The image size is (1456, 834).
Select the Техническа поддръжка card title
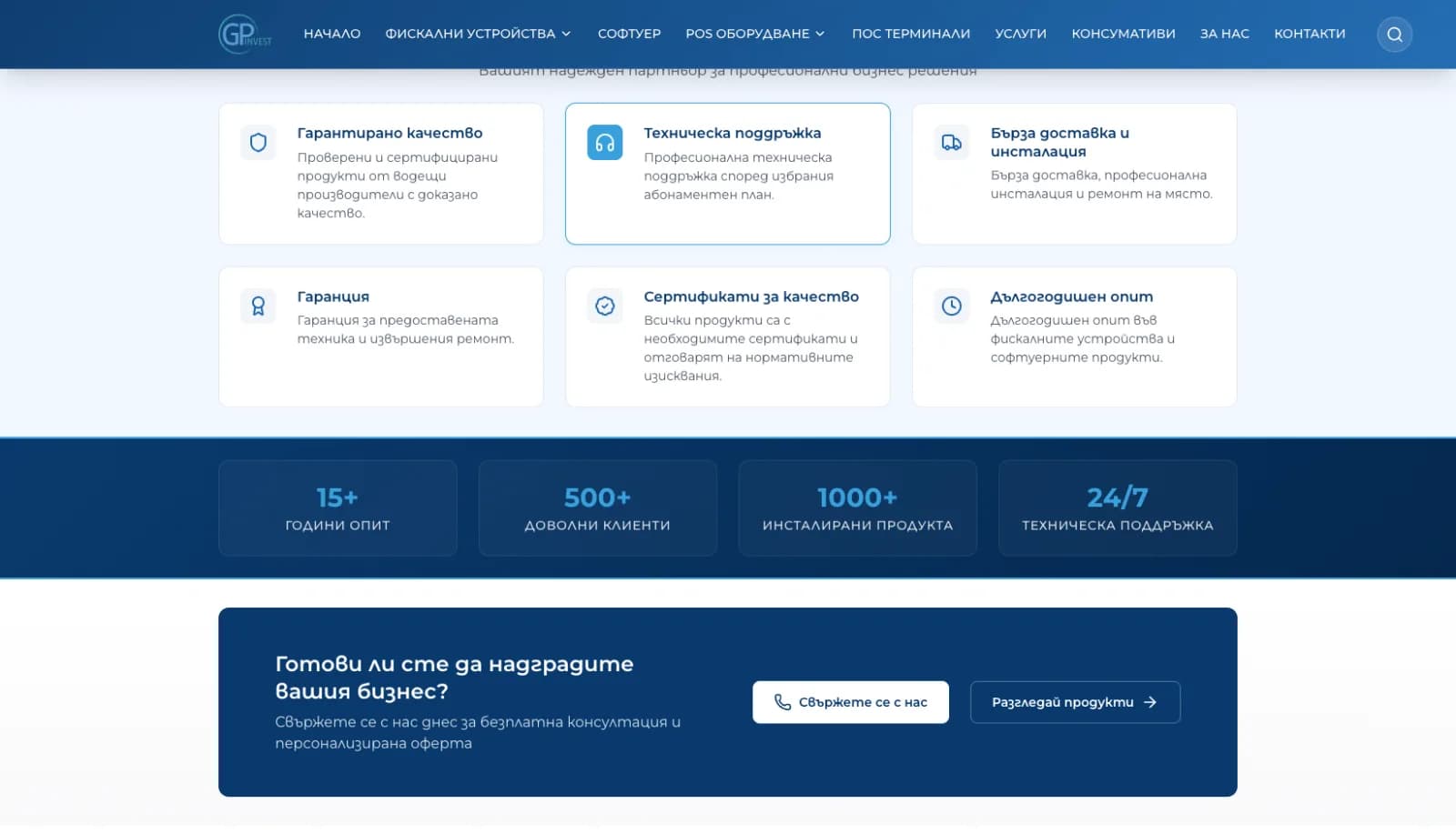[x=733, y=133]
